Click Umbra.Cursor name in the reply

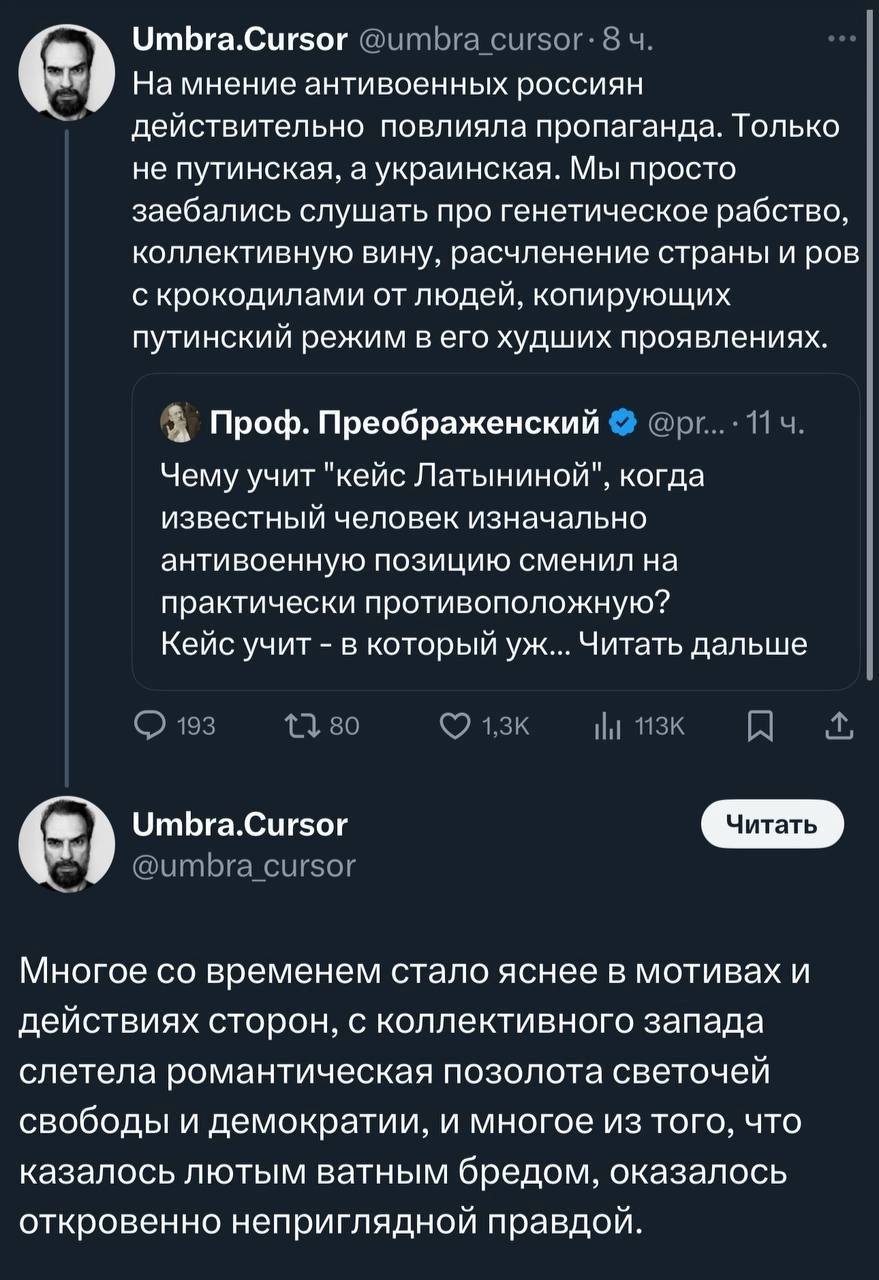click(x=240, y=825)
